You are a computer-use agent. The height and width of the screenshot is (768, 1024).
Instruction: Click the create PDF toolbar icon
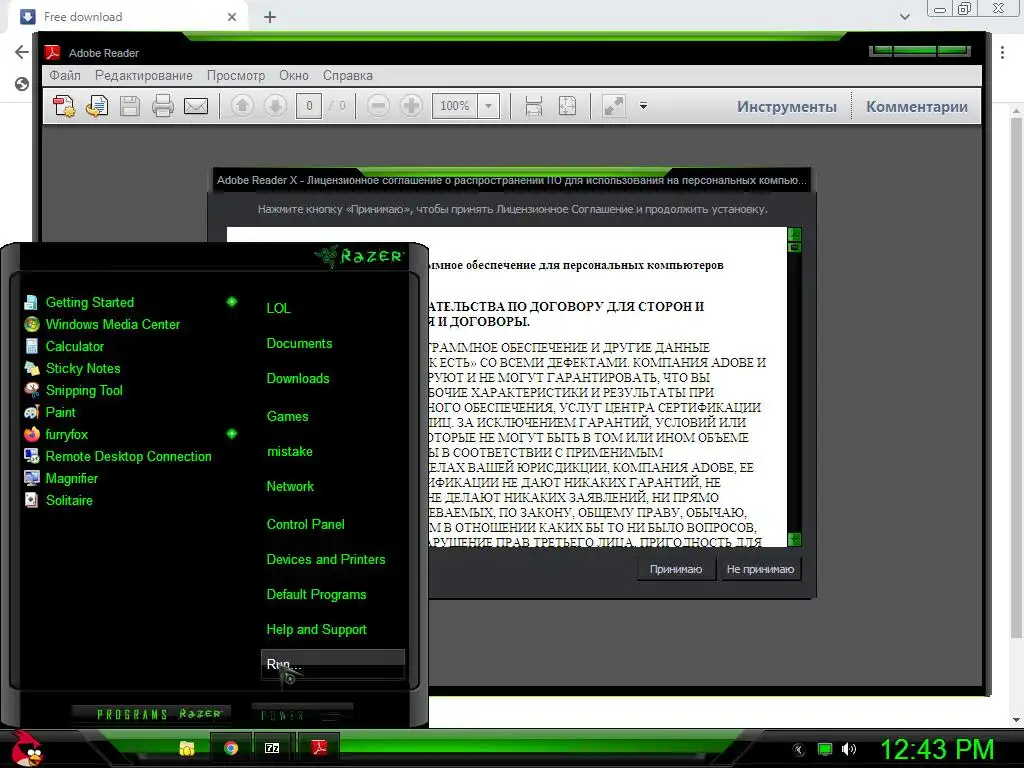click(64, 106)
